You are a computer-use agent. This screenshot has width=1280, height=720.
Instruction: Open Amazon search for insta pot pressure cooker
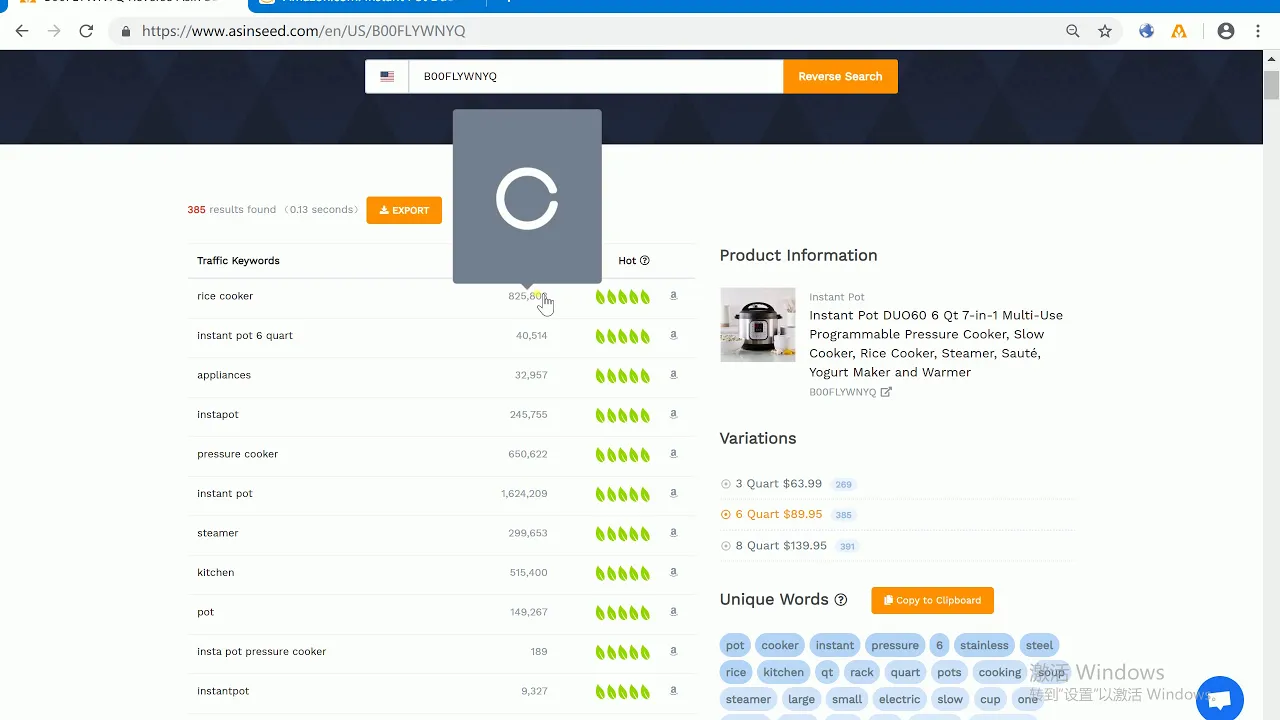(673, 651)
